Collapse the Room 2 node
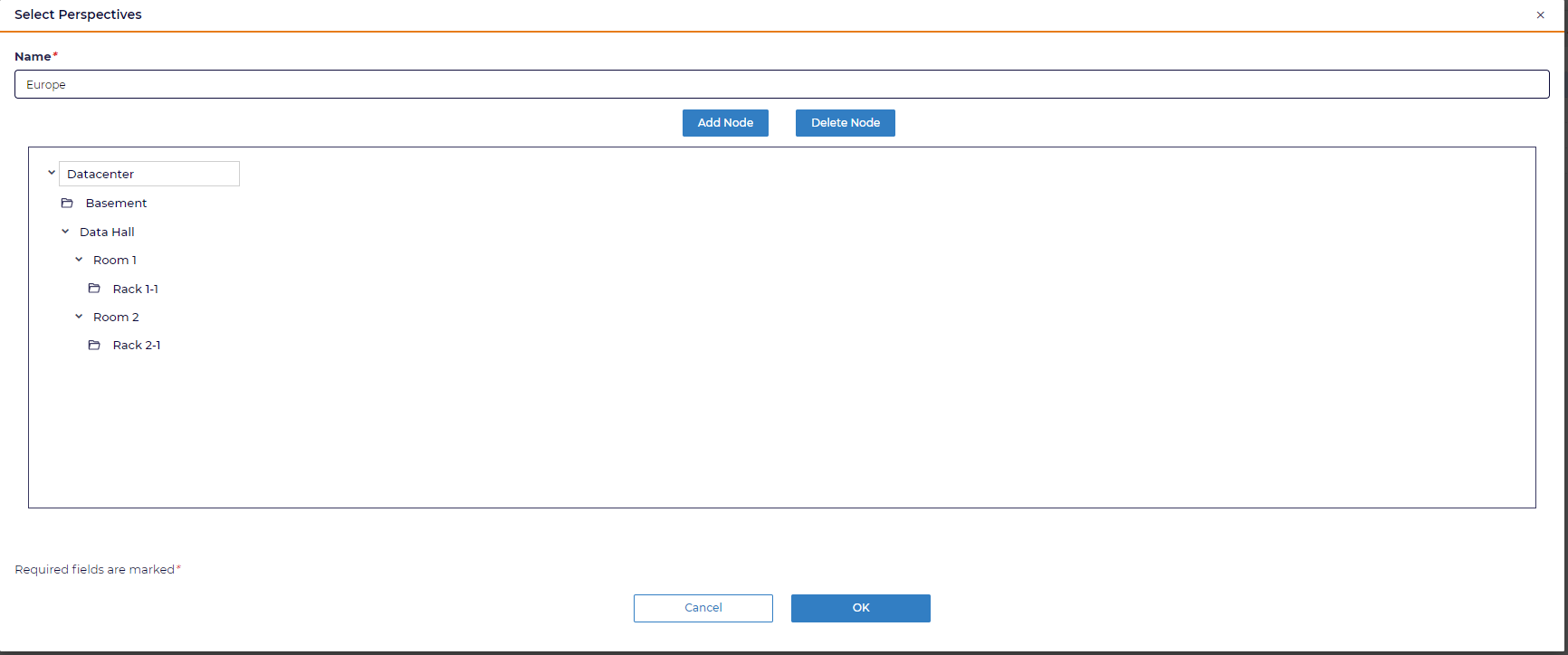The height and width of the screenshot is (655, 1568). (x=79, y=317)
